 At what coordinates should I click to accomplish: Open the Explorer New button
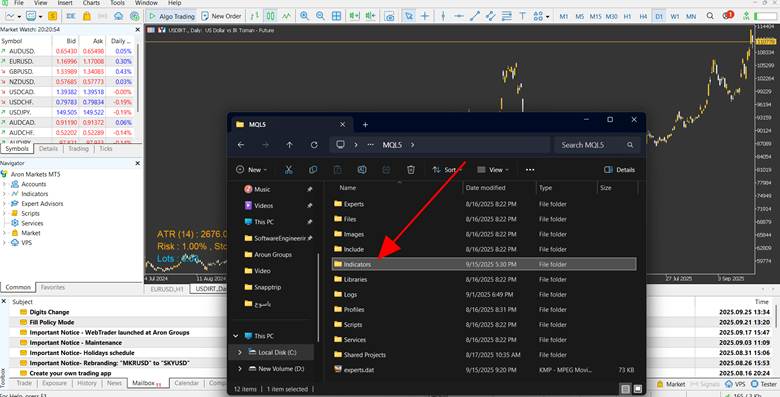click(252, 170)
